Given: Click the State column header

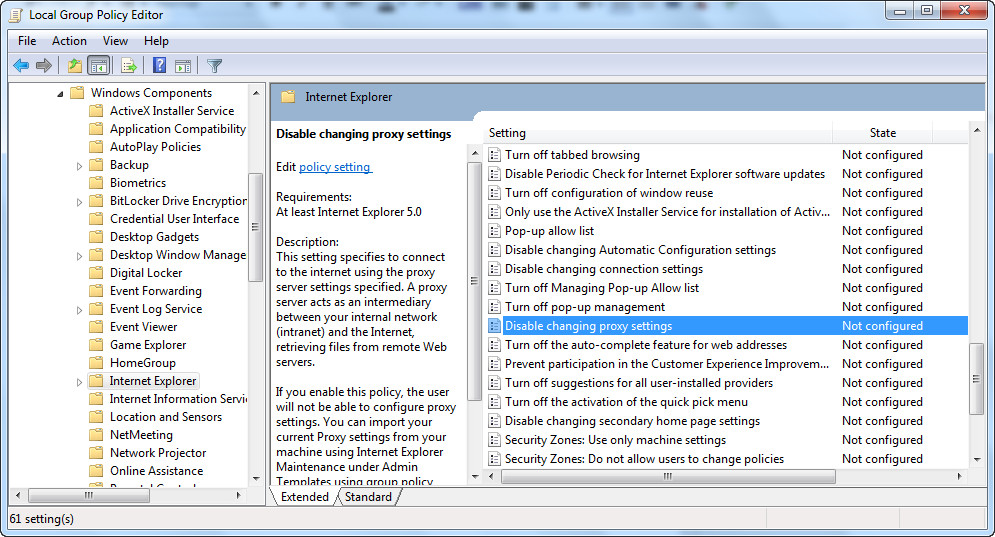Looking at the screenshot, I should point(882,133).
